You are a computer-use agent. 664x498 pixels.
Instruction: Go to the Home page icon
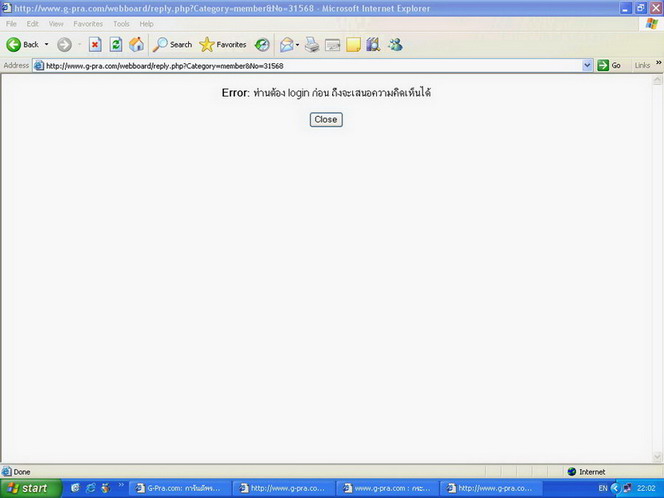[136, 44]
